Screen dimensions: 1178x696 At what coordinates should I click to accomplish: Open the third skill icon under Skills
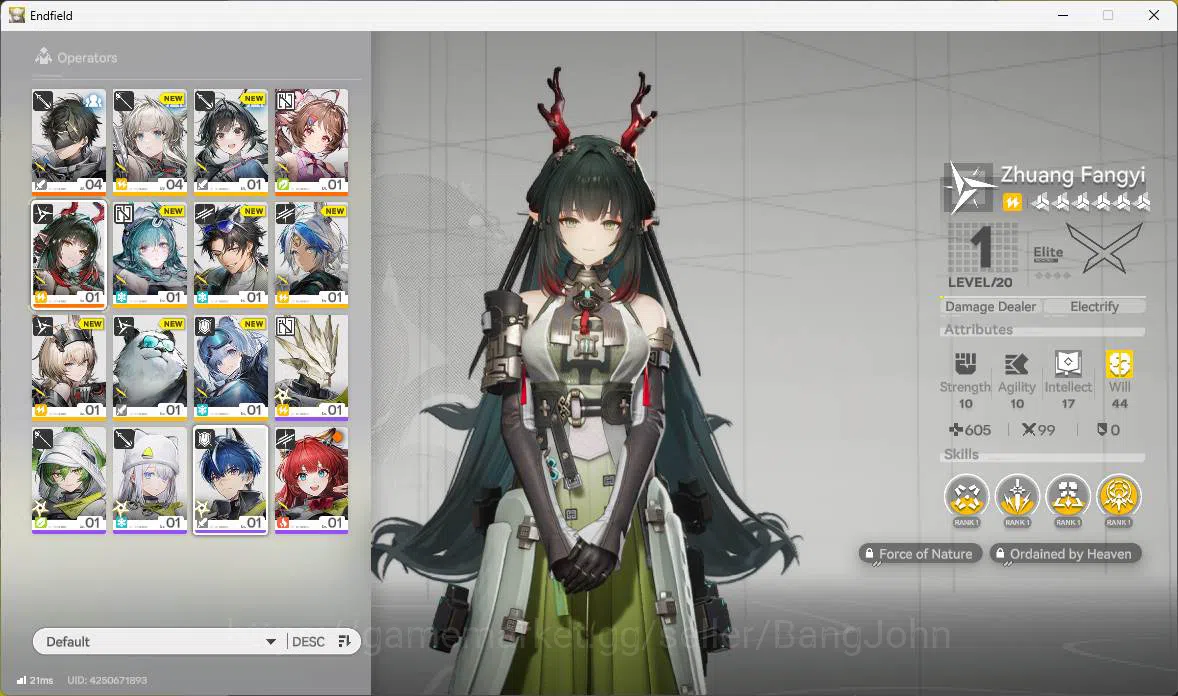tap(1068, 497)
